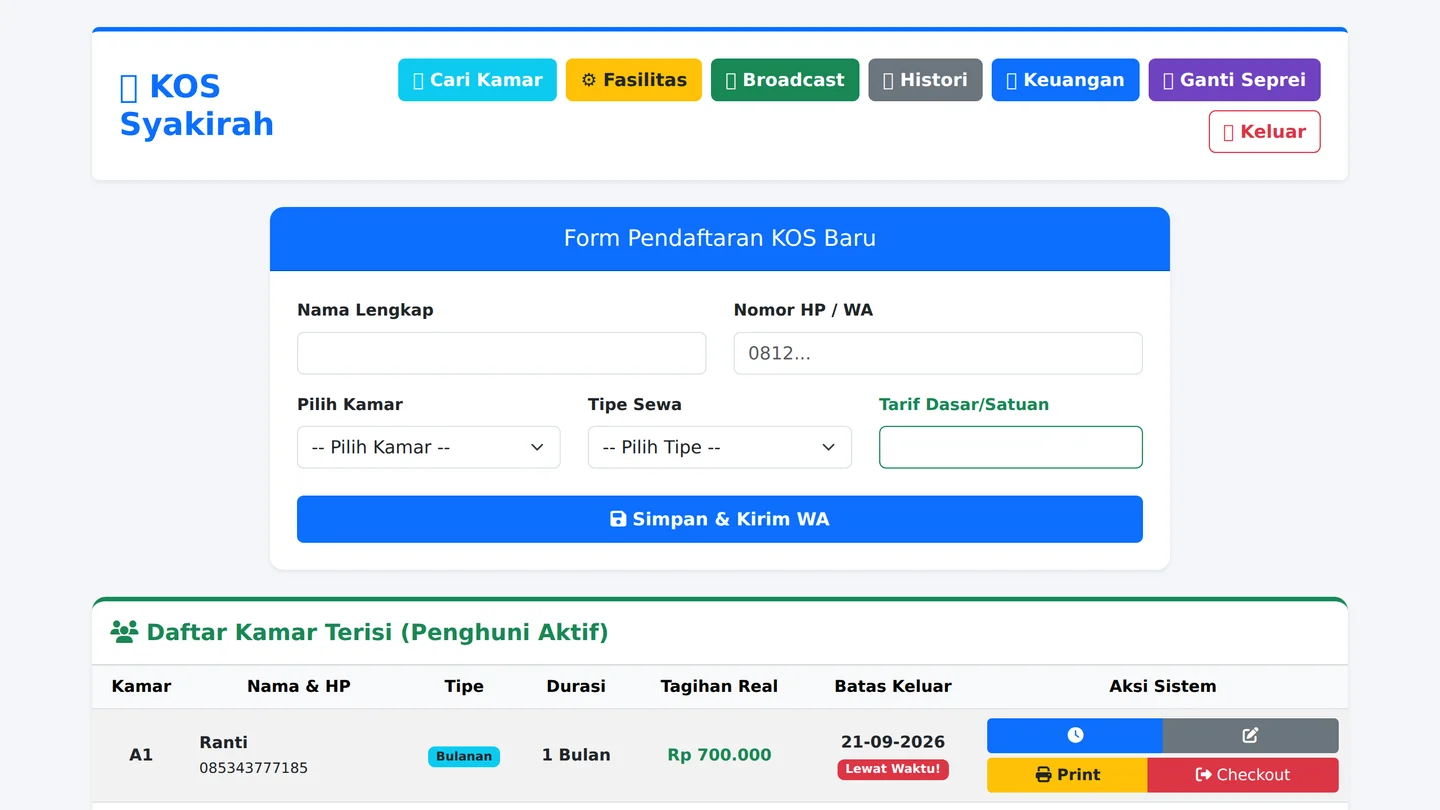Click the Form Pendaftaran KOS Baru header
The image size is (1440, 810).
[x=720, y=238]
